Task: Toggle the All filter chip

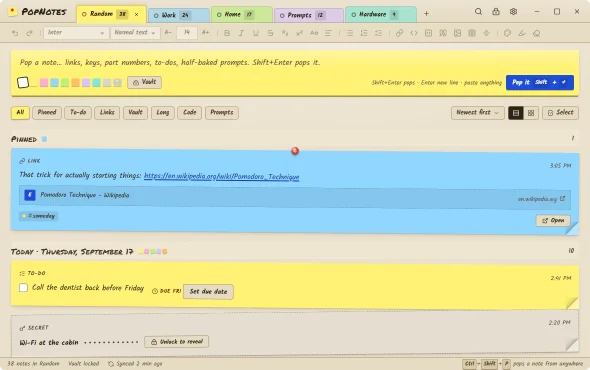Action: pyautogui.click(x=20, y=113)
